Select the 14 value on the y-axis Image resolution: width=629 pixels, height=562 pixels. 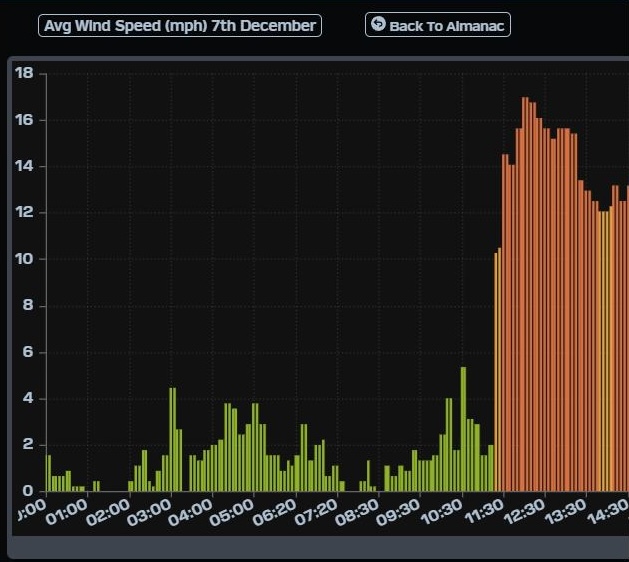(25, 166)
